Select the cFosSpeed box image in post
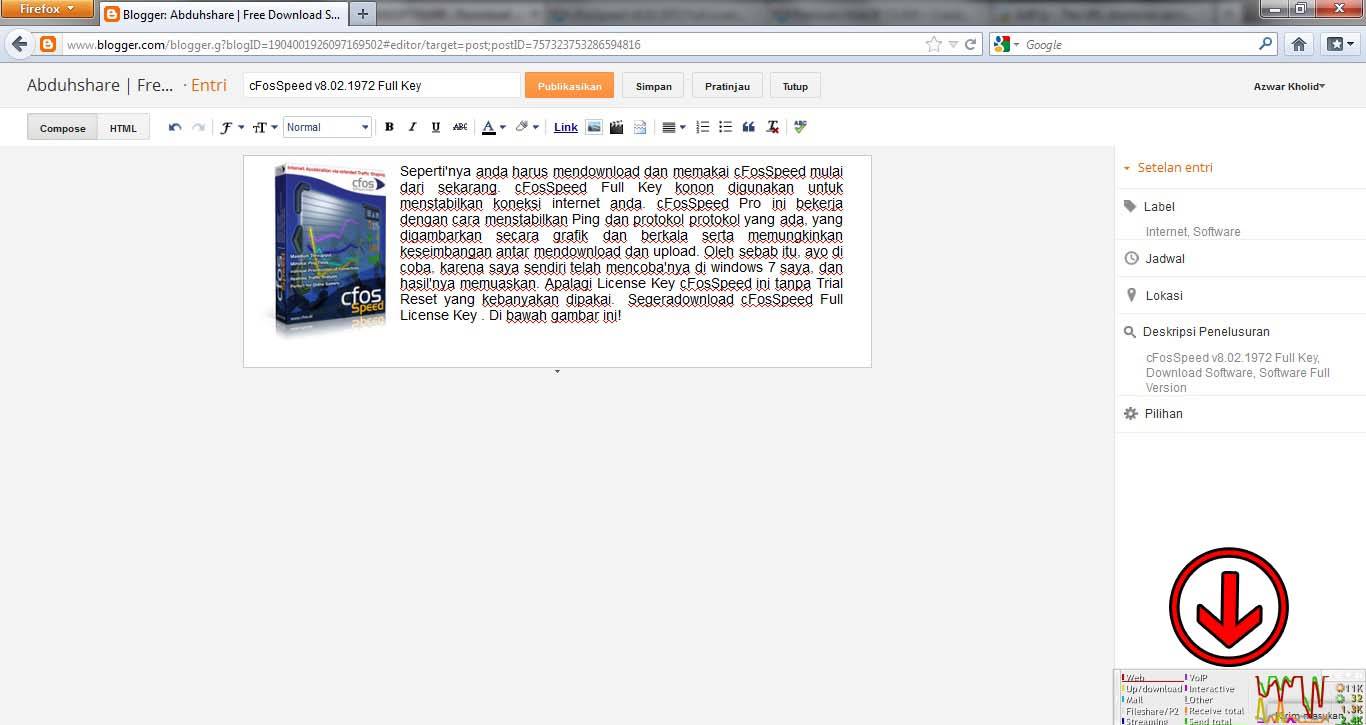The width and height of the screenshot is (1366, 725). (323, 250)
